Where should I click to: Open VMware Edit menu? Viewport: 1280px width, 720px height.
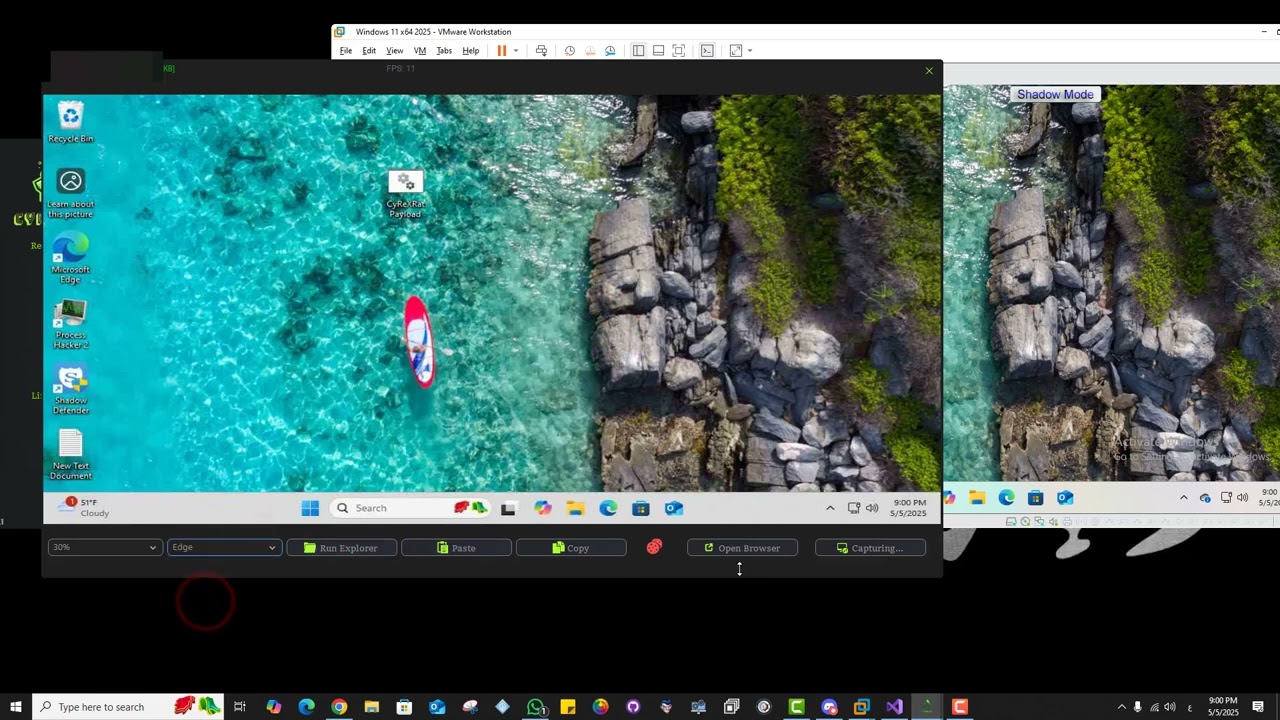pyautogui.click(x=369, y=51)
